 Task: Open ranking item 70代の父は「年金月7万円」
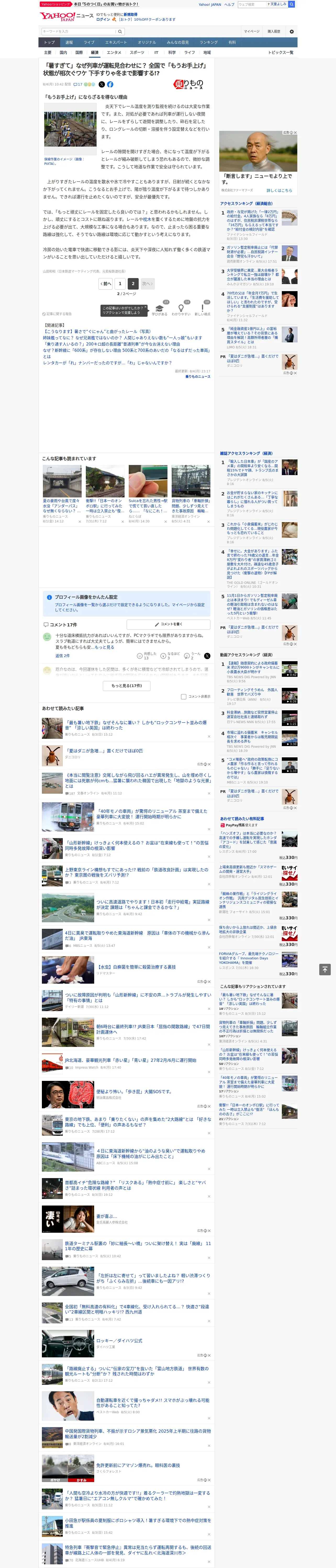(253, 302)
